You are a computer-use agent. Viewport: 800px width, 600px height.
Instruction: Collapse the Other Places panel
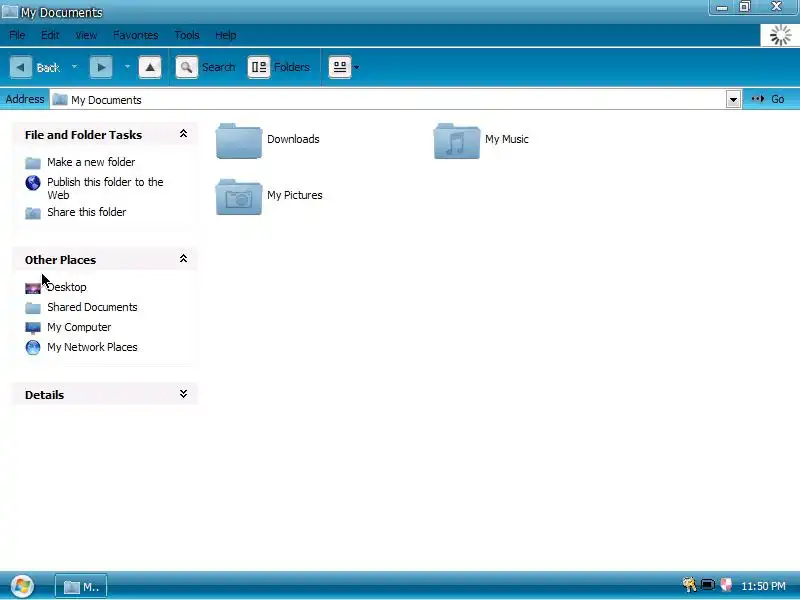point(183,259)
